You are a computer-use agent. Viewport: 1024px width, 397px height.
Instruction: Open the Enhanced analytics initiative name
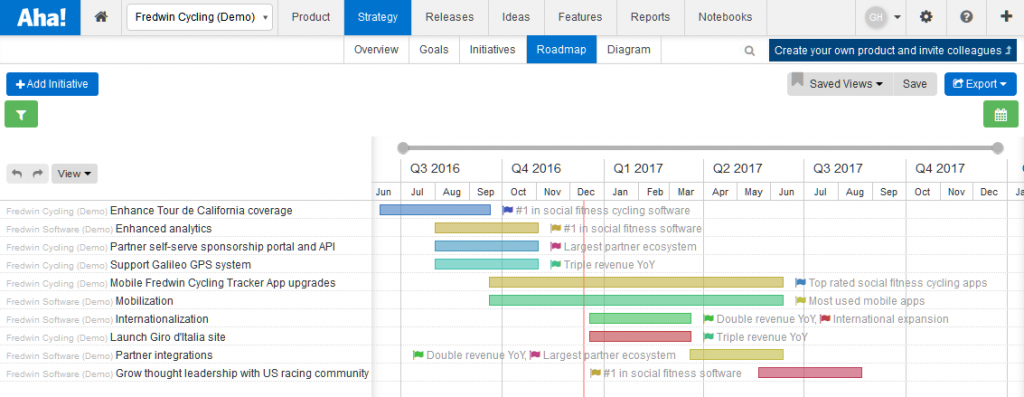coord(163,229)
